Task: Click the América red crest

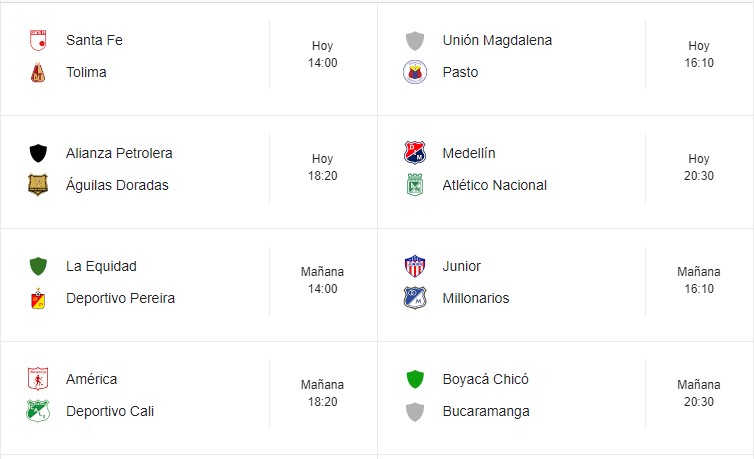Action: coord(38,379)
